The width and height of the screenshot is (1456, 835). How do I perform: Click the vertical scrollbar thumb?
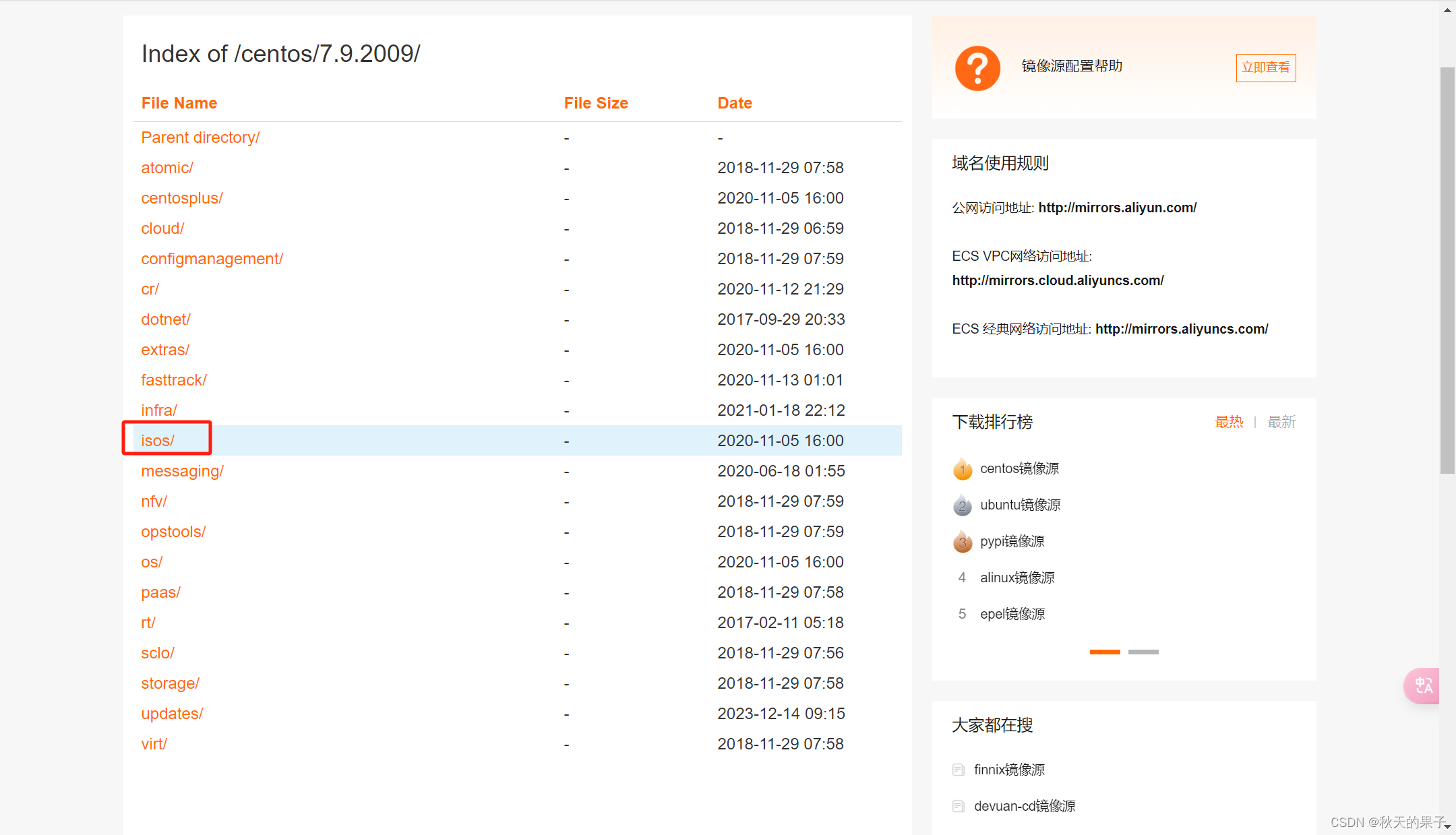click(1447, 270)
